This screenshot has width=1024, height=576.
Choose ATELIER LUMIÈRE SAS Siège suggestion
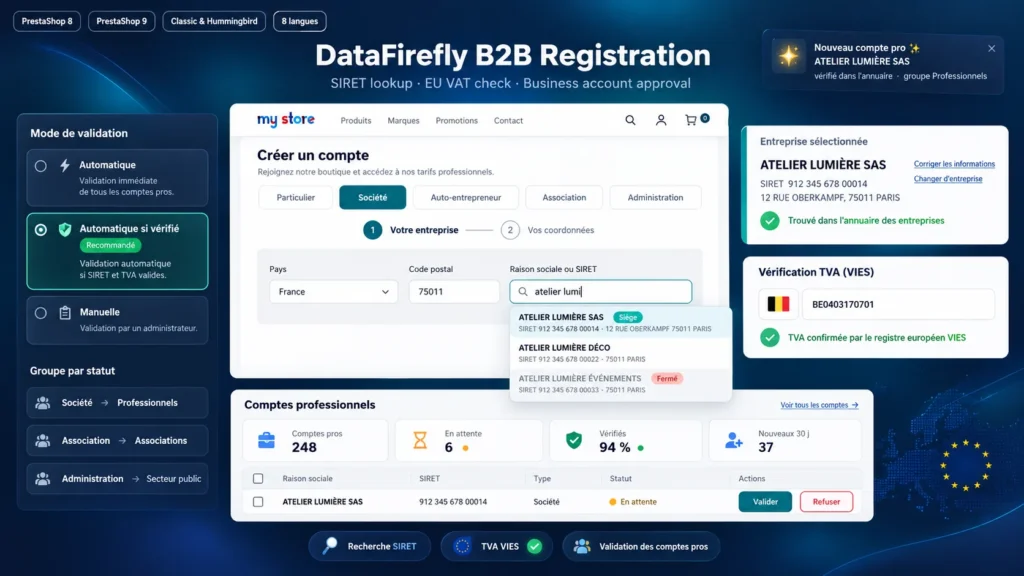[620, 323]
